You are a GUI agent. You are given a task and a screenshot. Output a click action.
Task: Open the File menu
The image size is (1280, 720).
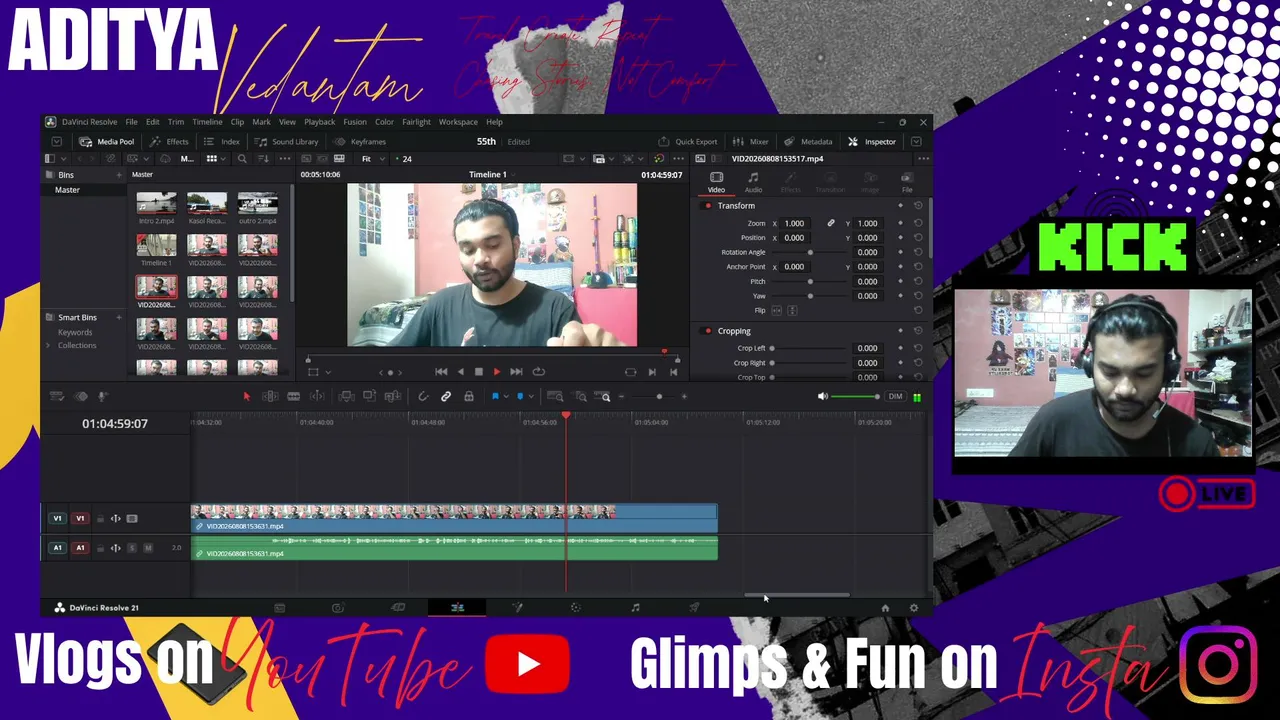click(131, 122)
